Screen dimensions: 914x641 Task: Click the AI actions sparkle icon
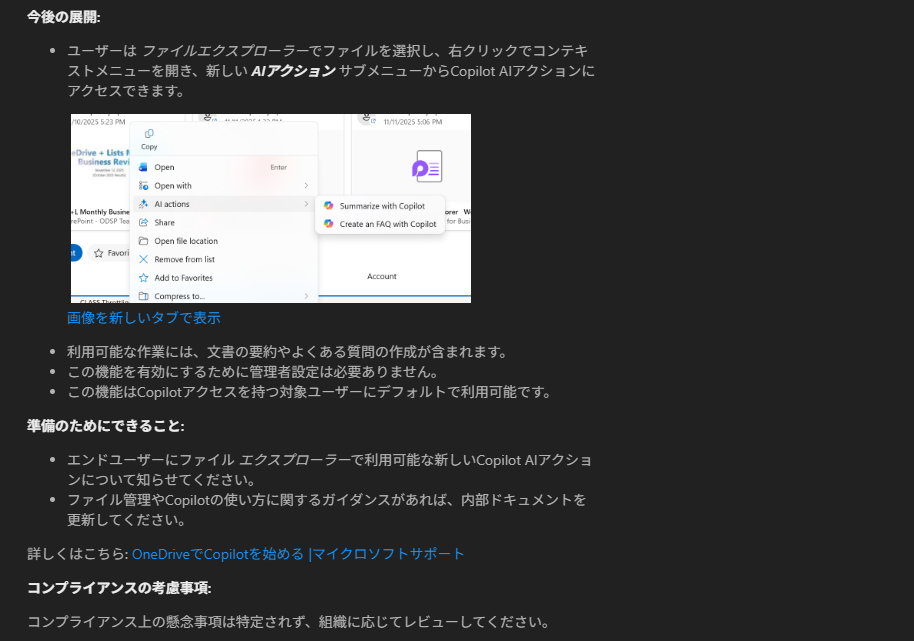coord(144,204)
